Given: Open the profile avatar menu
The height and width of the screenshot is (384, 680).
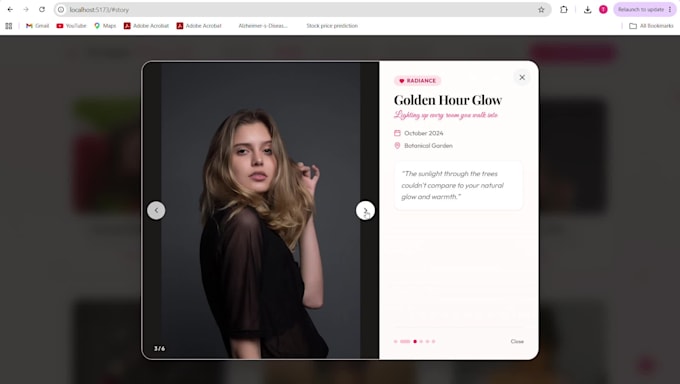Looking at the screenshot, I should pos(603,10).
